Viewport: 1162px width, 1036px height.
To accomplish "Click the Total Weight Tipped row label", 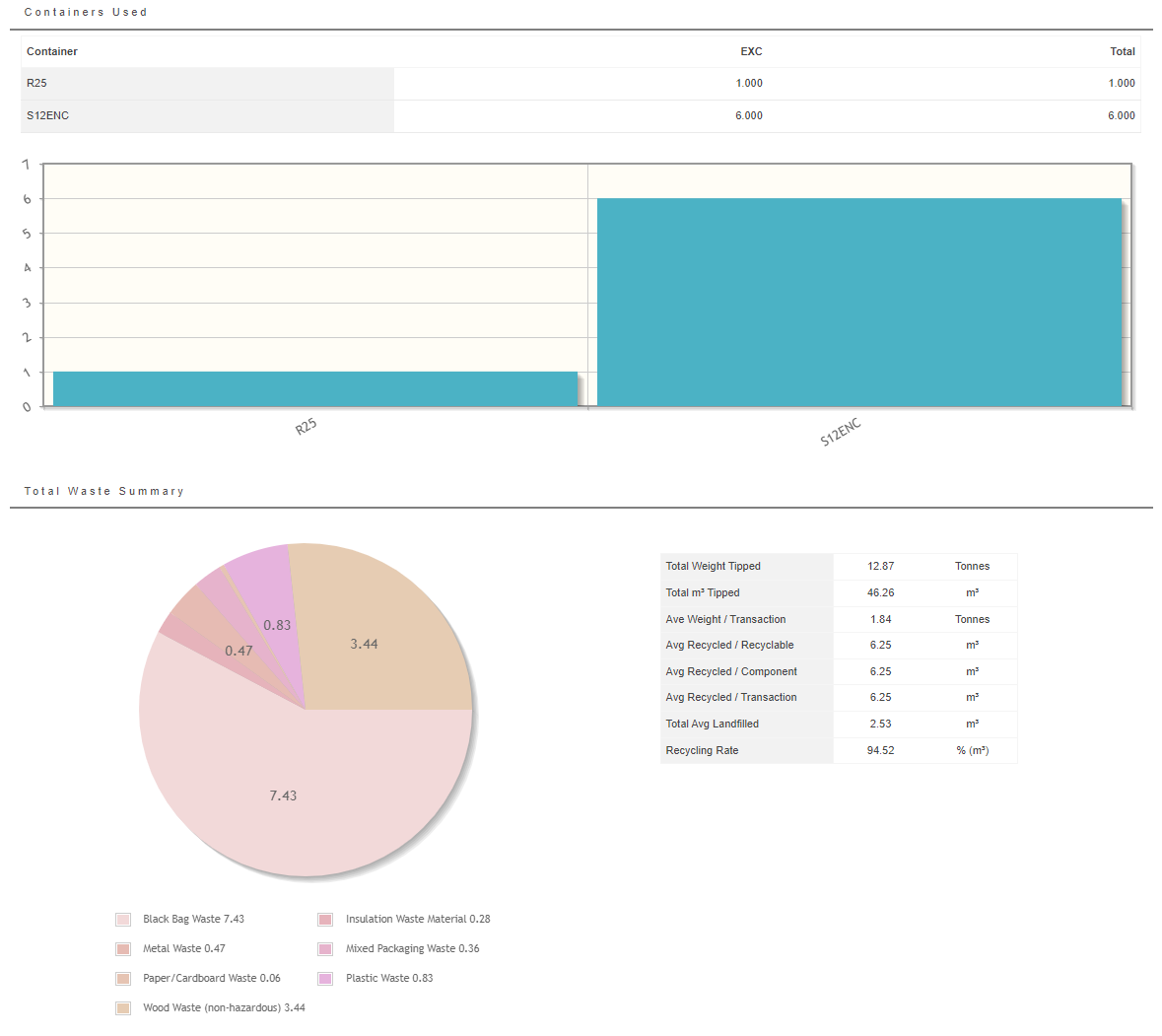I will [x=713, y=567].
